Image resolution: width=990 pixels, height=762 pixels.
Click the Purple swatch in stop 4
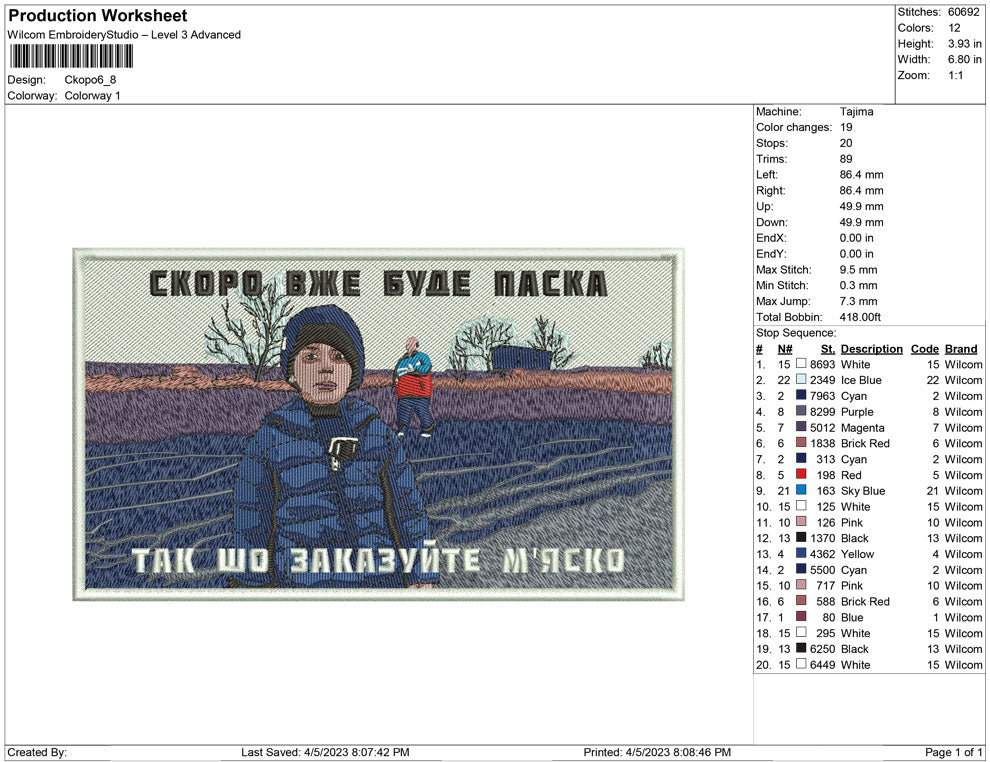(801, 412)
